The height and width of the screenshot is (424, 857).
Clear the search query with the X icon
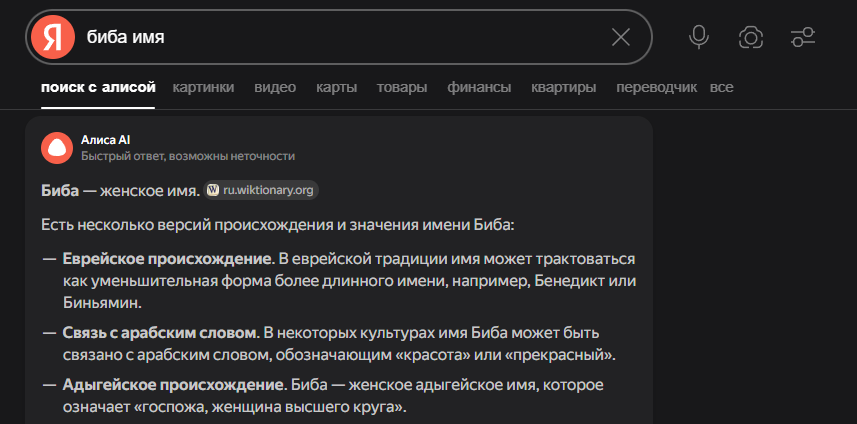click(620, 37)
